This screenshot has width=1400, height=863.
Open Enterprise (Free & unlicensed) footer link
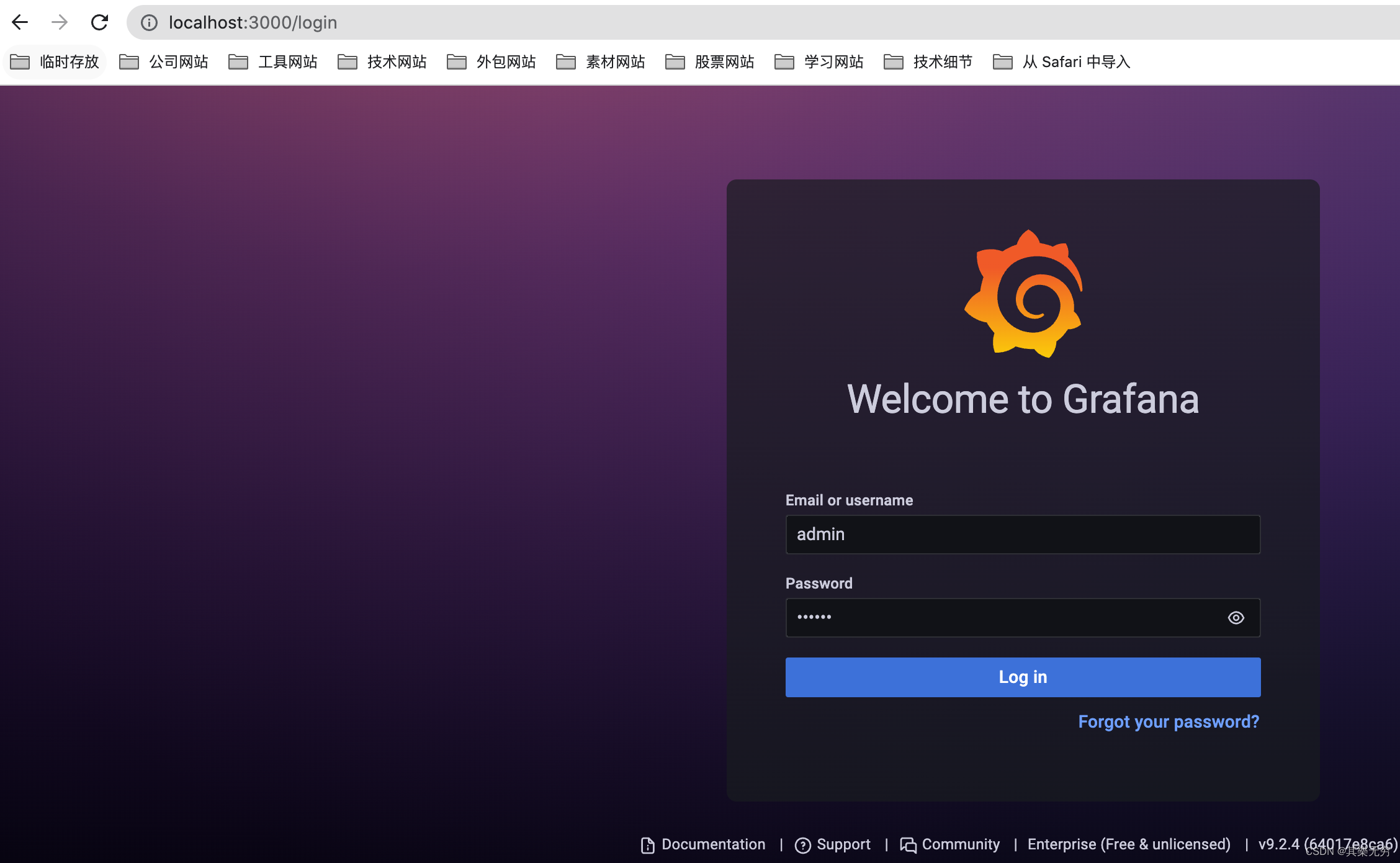click(1129, 844)
